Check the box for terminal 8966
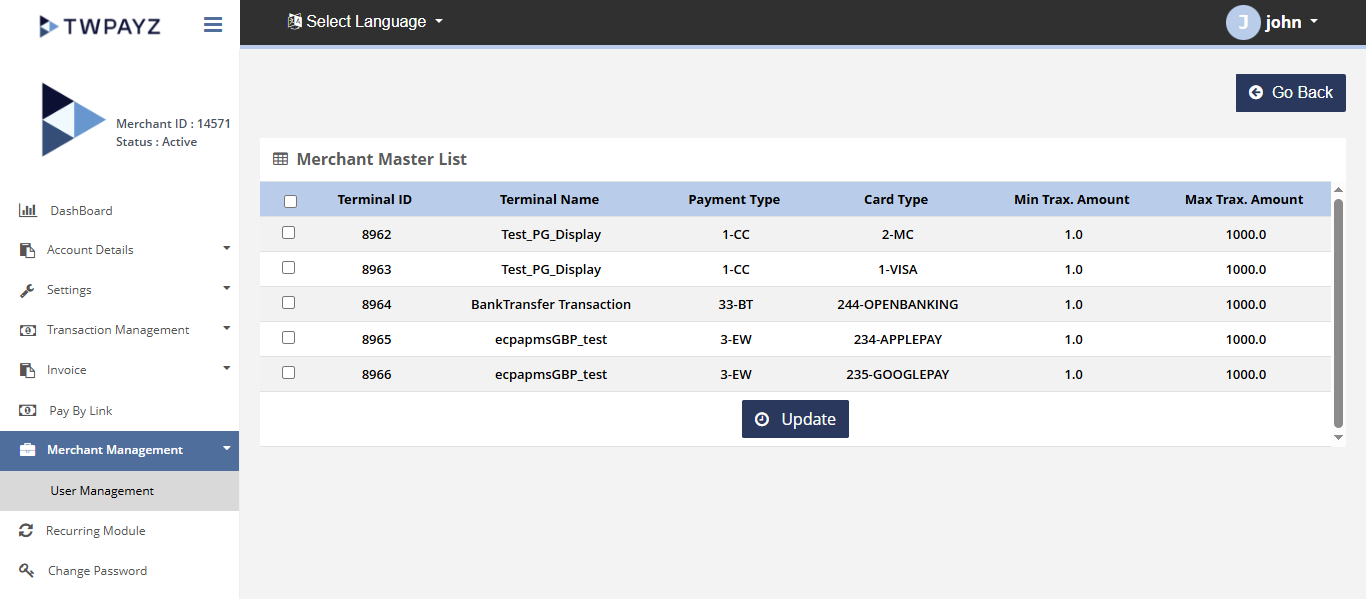This screenshot has width=1366, height=599. pos(289,372)
